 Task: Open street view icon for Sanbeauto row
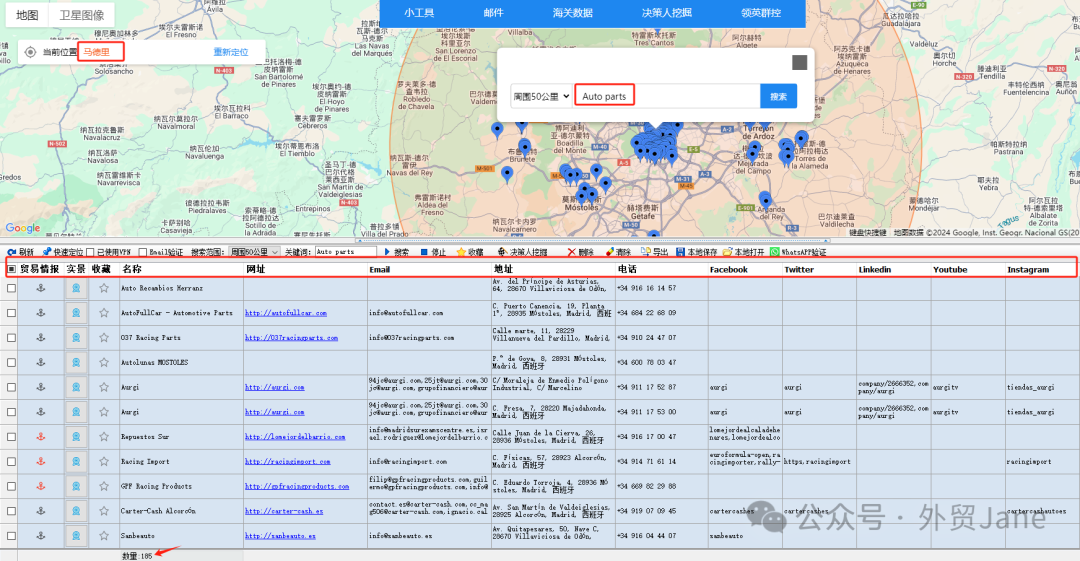76,536
